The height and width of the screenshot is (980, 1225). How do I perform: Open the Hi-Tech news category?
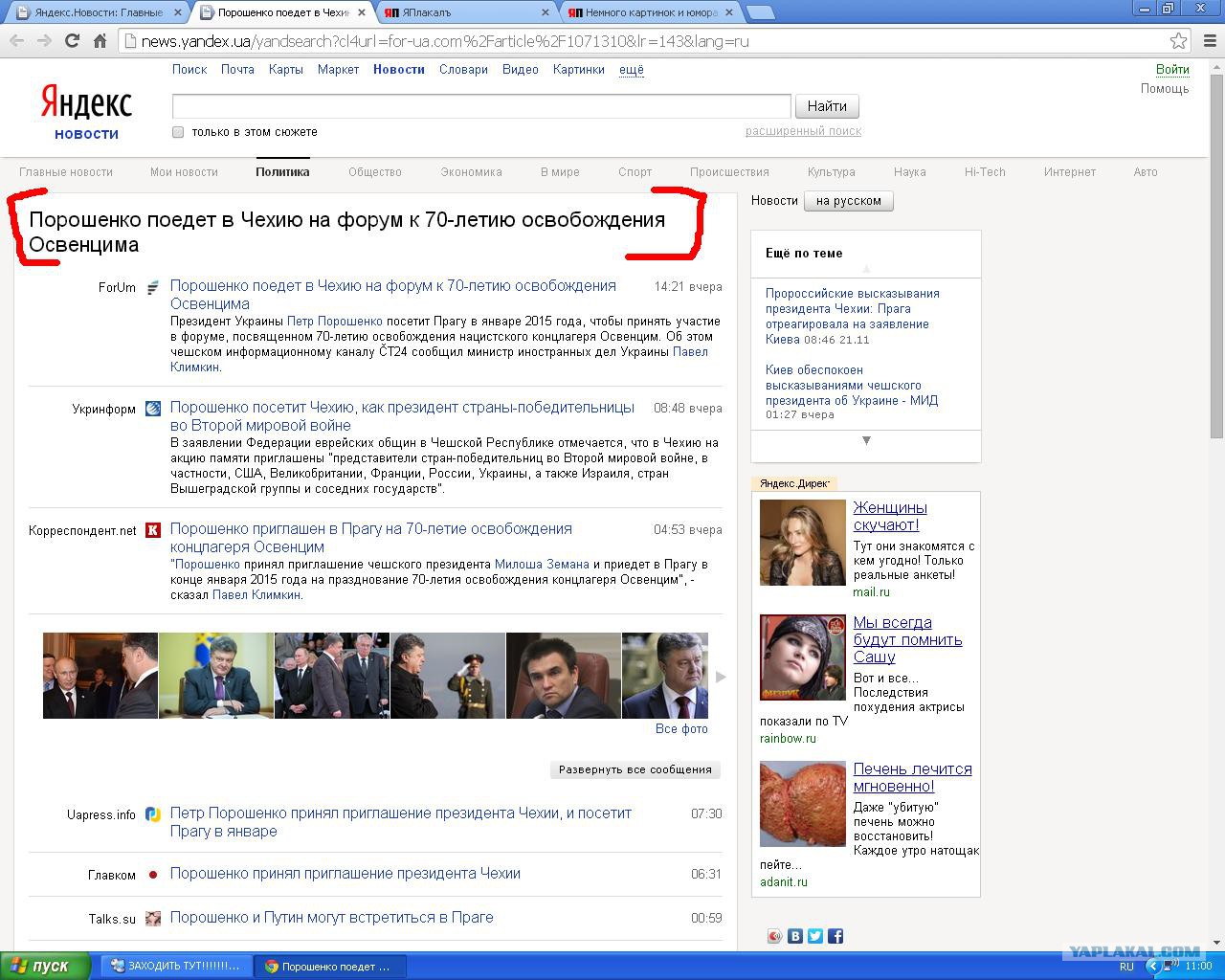985,172
